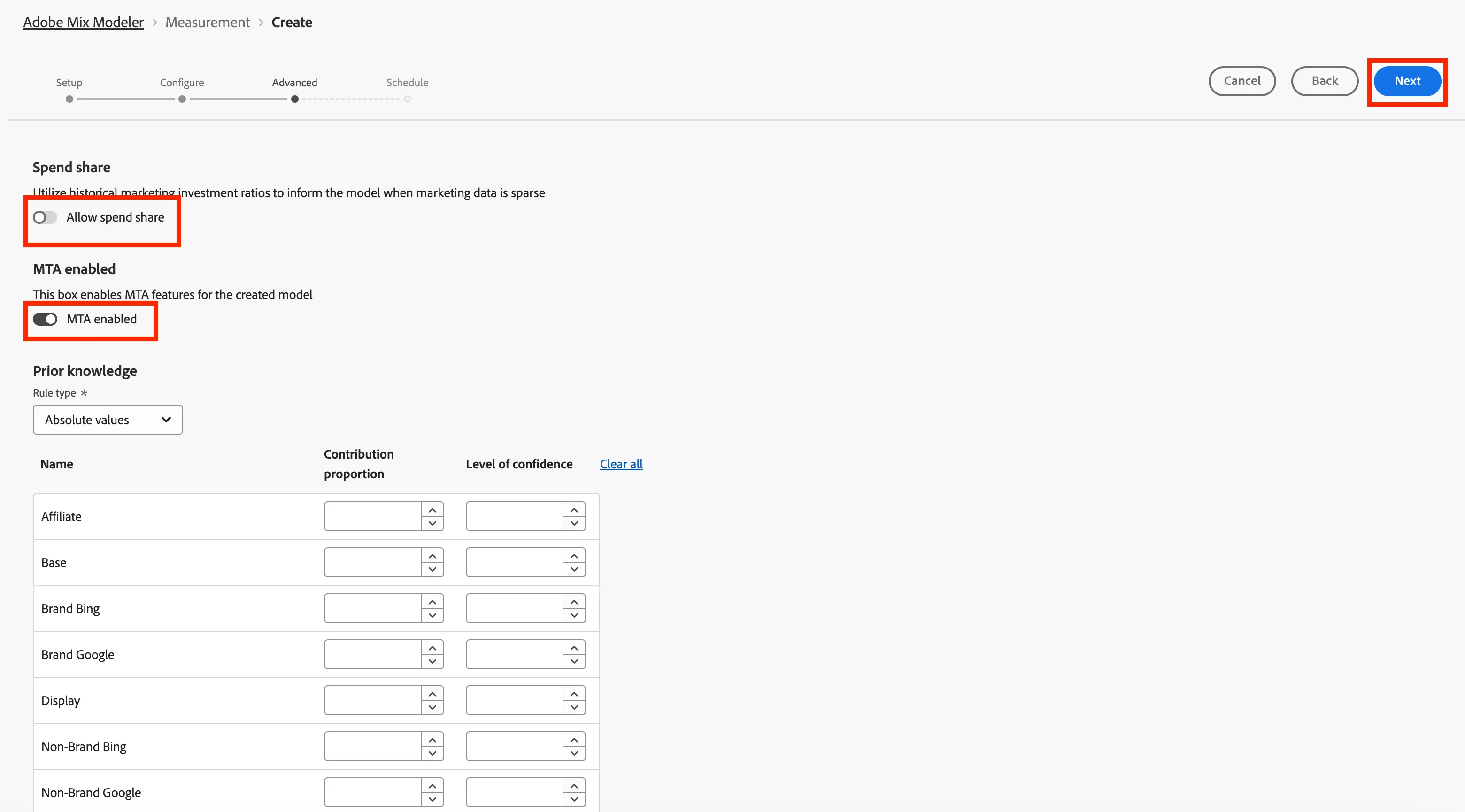This screenshot has width=1465, height=812.
Task: Click the Non-Brand Google row name
Action: click(91, 793)
